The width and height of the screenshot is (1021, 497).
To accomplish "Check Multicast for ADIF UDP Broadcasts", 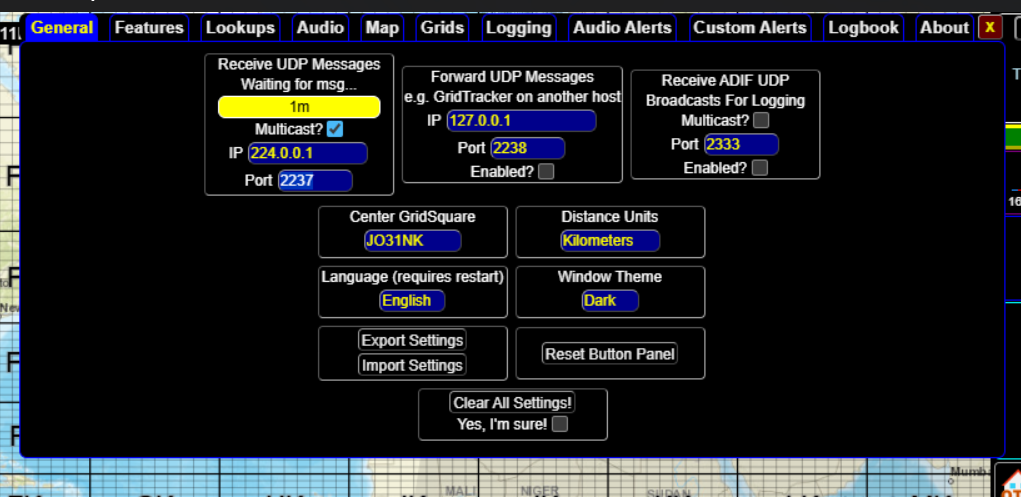I will [761, 121].
